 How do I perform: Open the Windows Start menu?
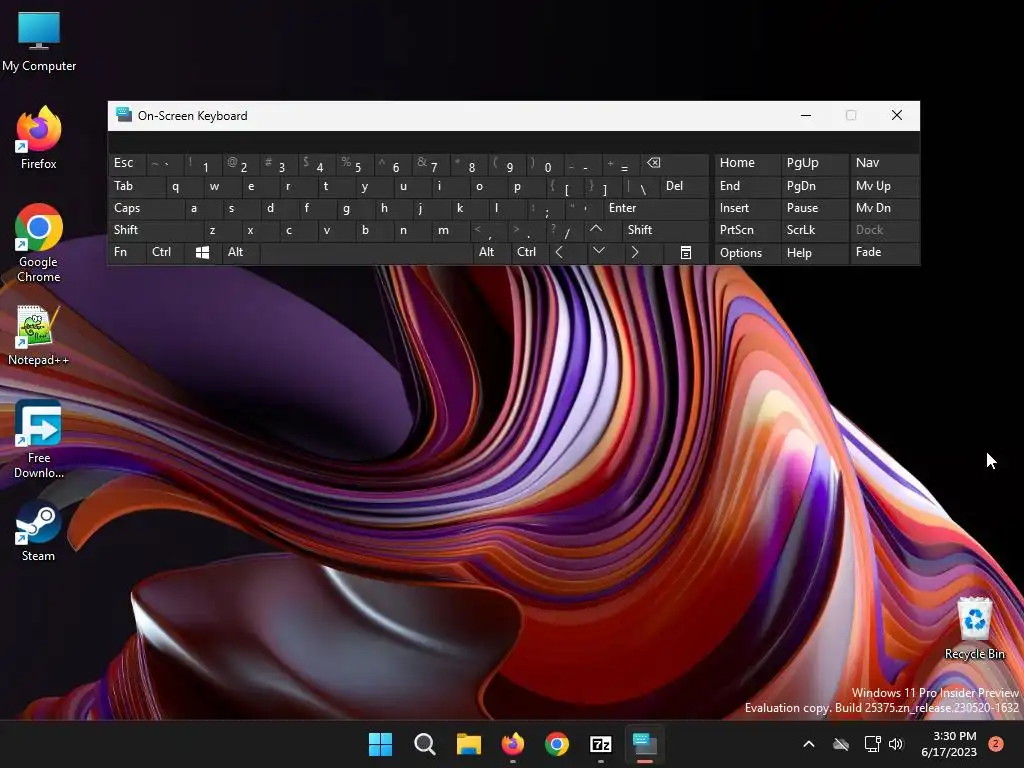tap(380, 744)
